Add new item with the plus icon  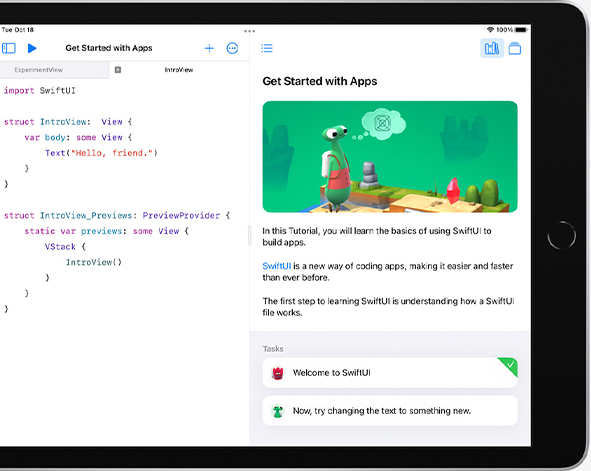tap(209, 48)
